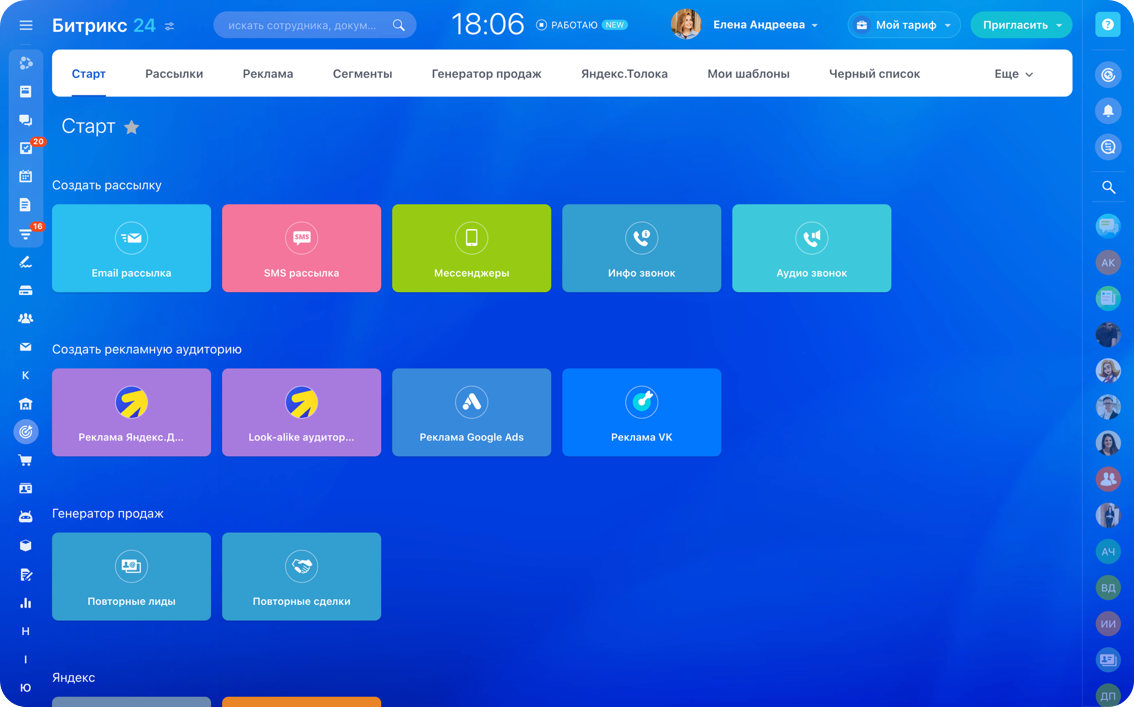Click the Мессенджеры tile
This screenshot has width=1134, height=707.
point(472,248)
